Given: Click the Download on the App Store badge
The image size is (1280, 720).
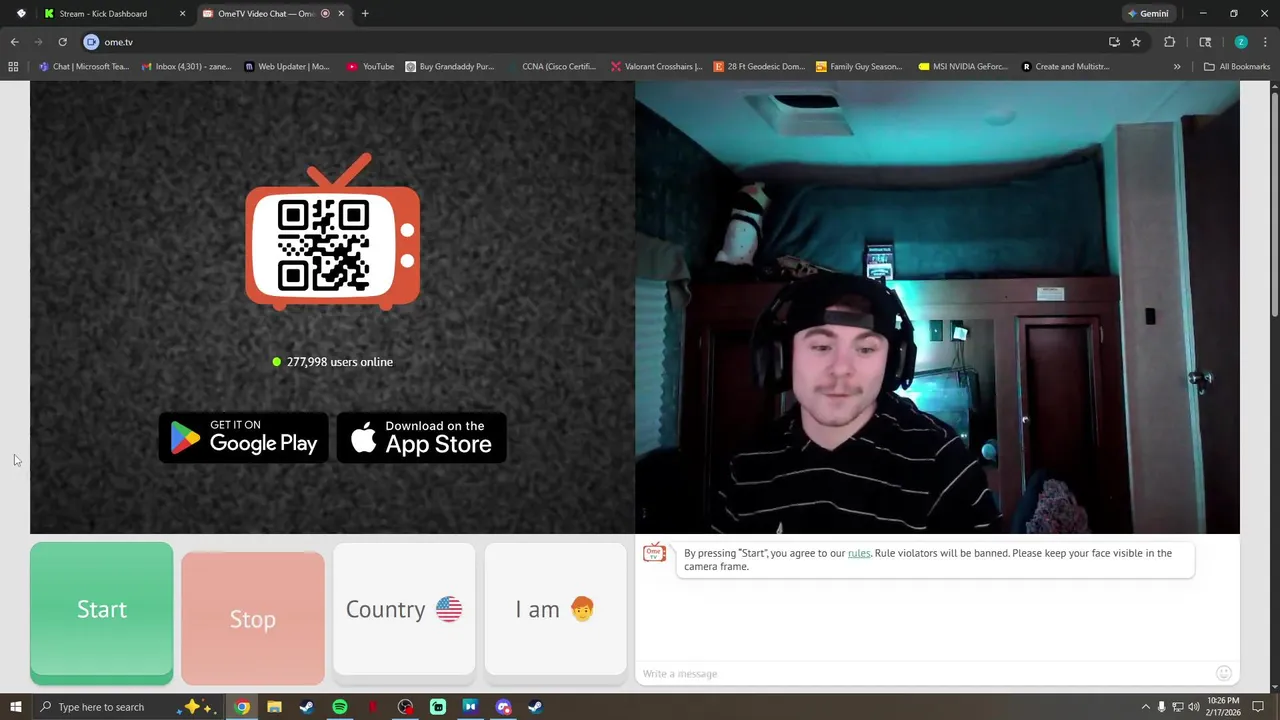Looking at the screenshot, I should 421,438.
